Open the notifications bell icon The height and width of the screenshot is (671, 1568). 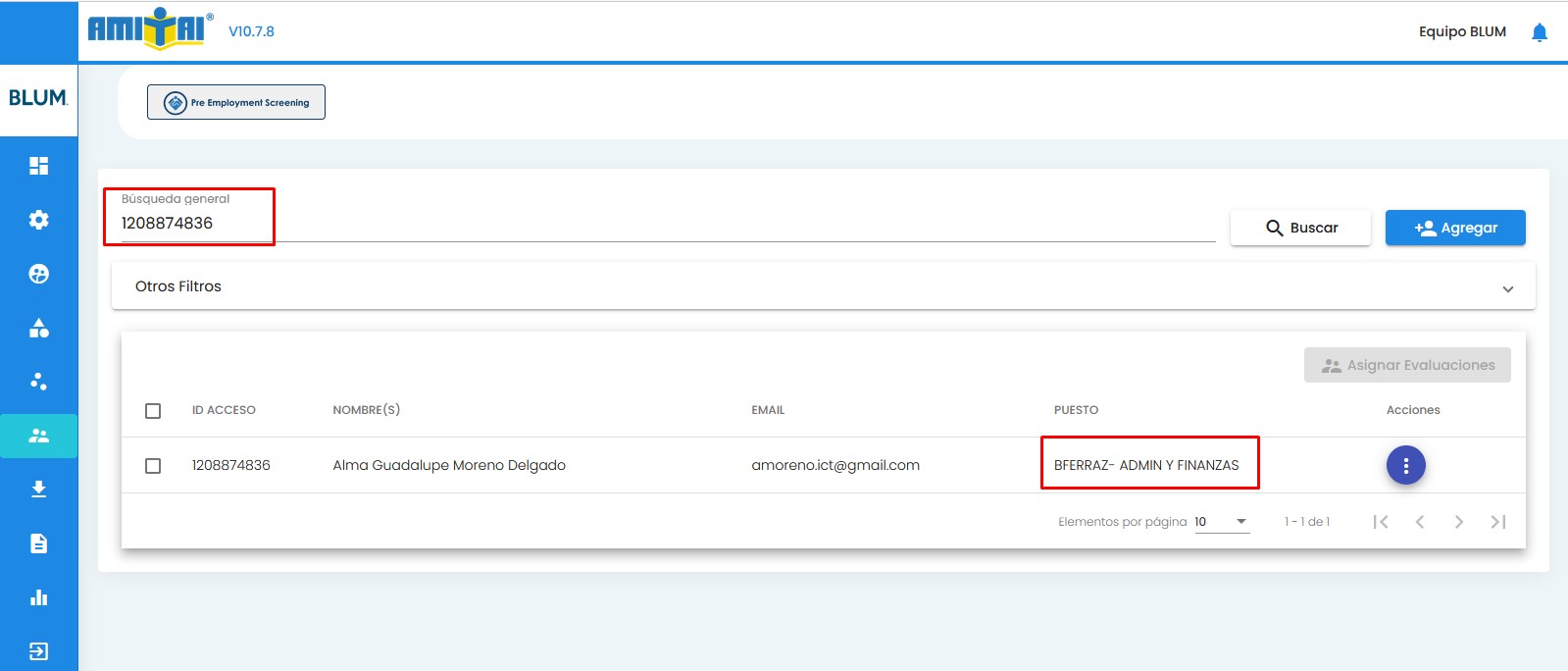tap(1539, 32)
